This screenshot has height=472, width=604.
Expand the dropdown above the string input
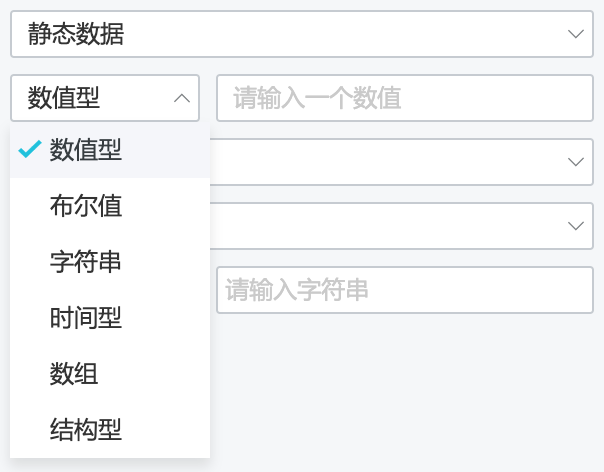click(401, 226)
